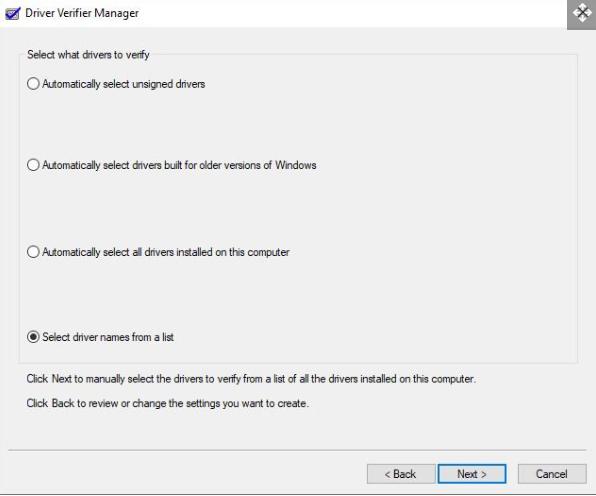The image size is (596, 496).
Task: Click the 'Select what drivers to verify' heading
Action: (x=88, y=55)
